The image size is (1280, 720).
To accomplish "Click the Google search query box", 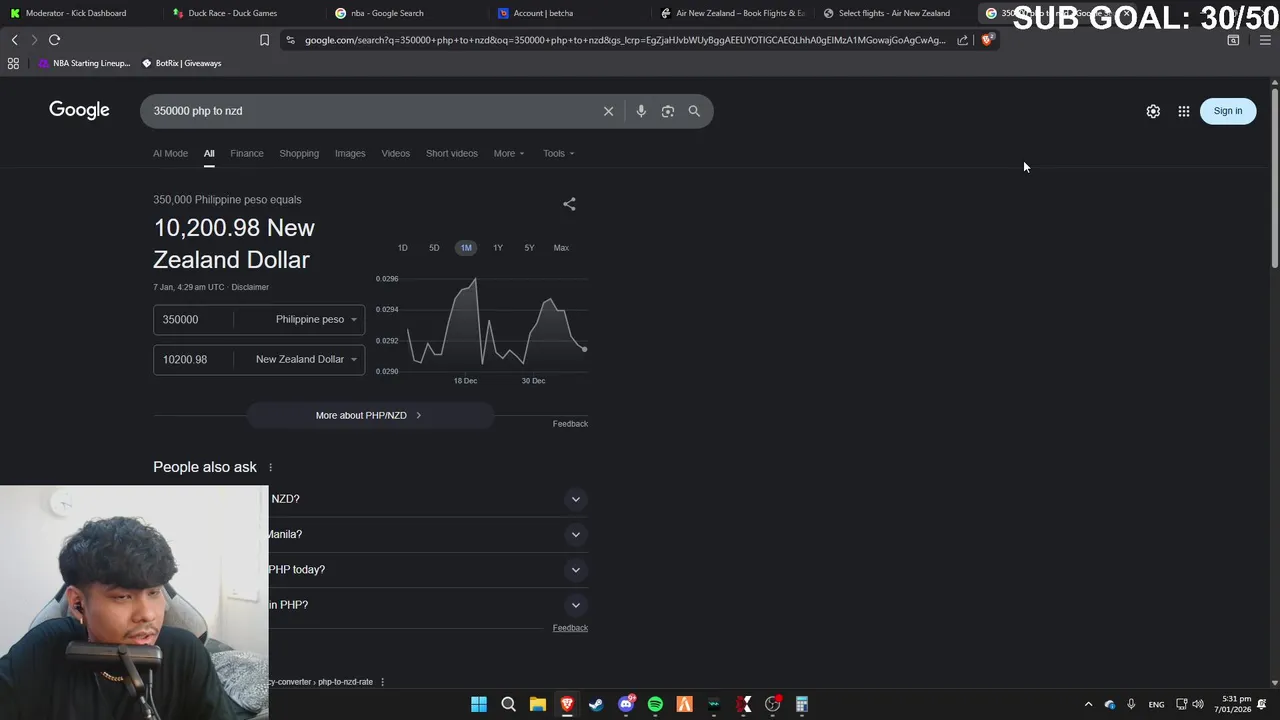I will [x=370, y=111].
